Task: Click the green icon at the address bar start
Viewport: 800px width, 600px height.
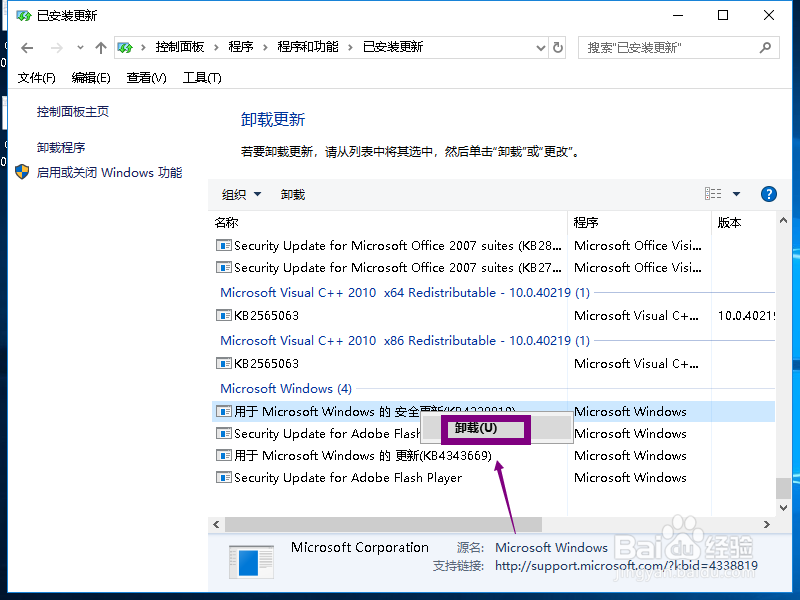Action: tap(124, 47)
